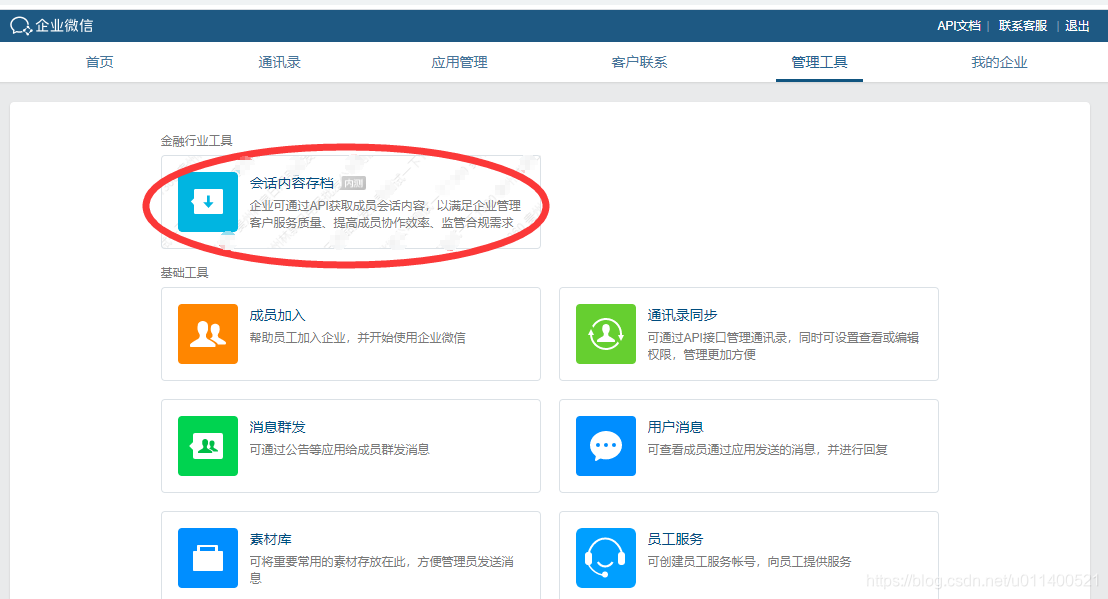Click the 会话内容存档 description about API获取成员会话内容
The height and width of the screenshot is (599, 1108).
385,214
